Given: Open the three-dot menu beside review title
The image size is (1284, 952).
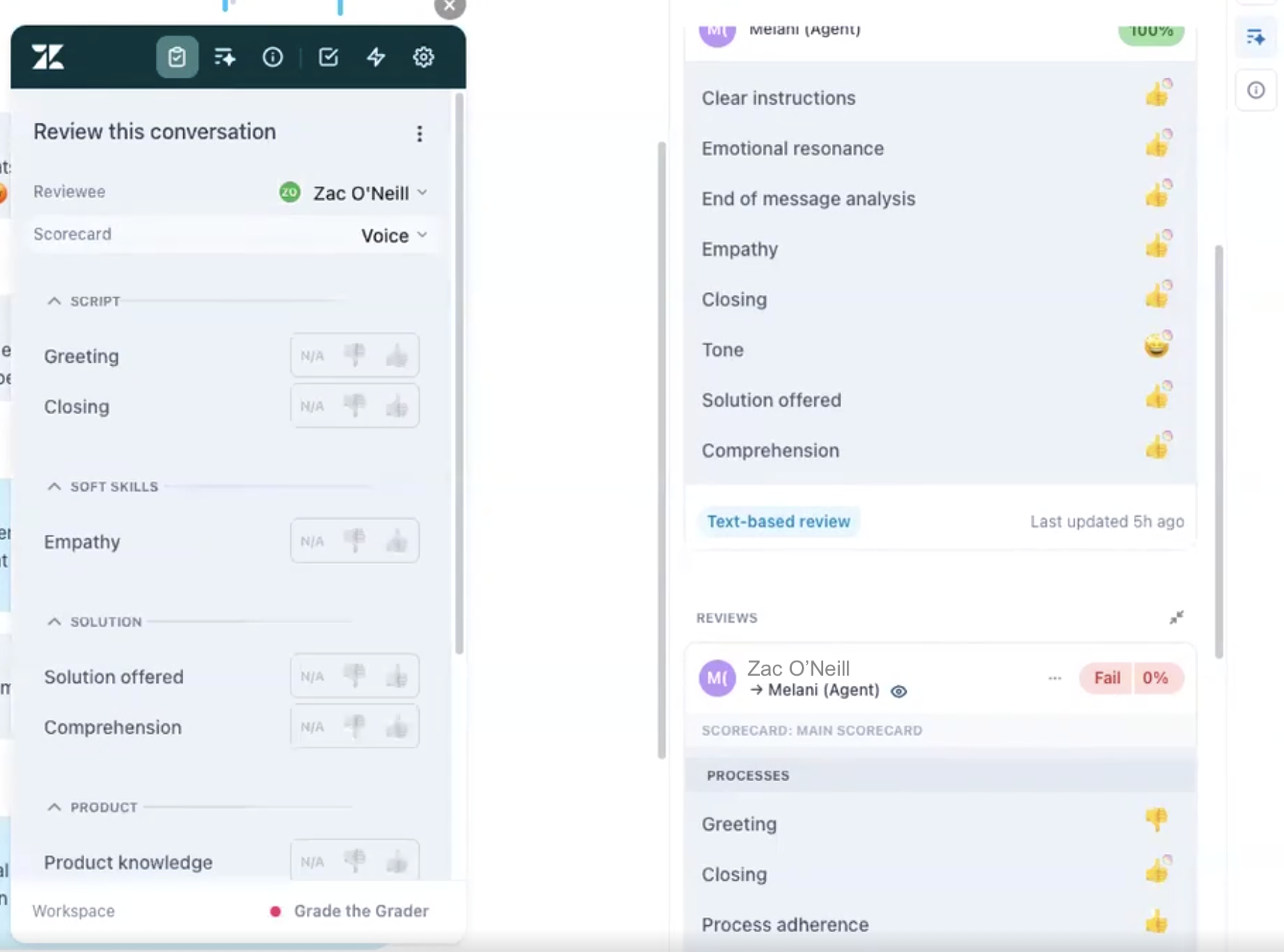Looking at the screenshot, I should point(420,133).
